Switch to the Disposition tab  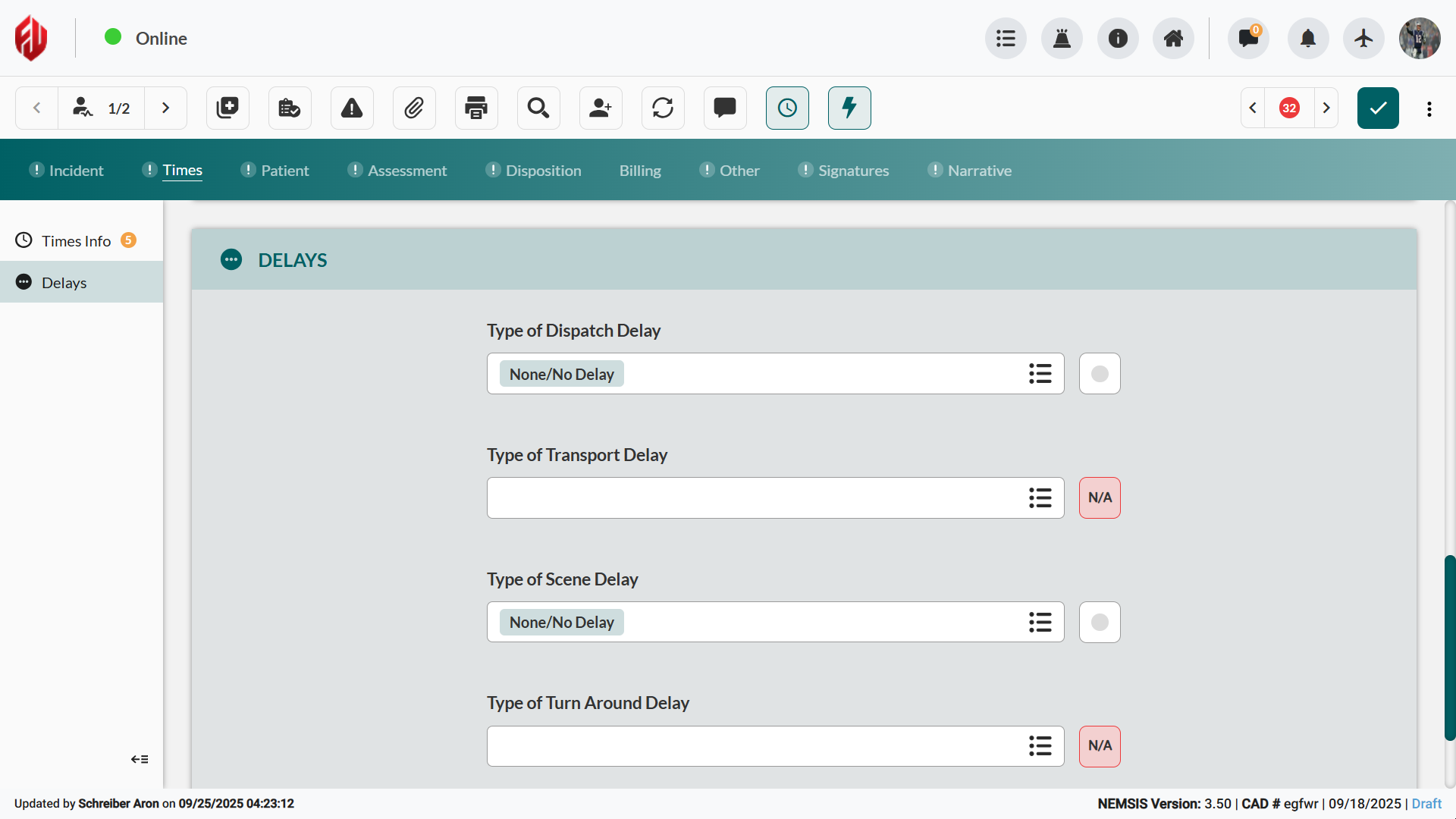click(543, 171)
